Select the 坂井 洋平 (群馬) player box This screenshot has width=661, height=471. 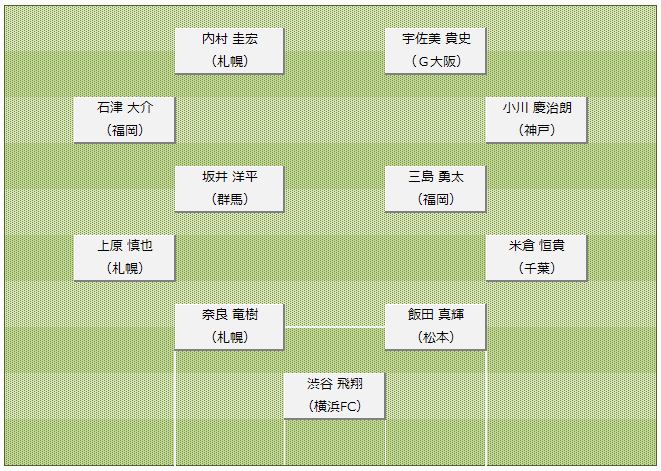click(x=229, y=188)
